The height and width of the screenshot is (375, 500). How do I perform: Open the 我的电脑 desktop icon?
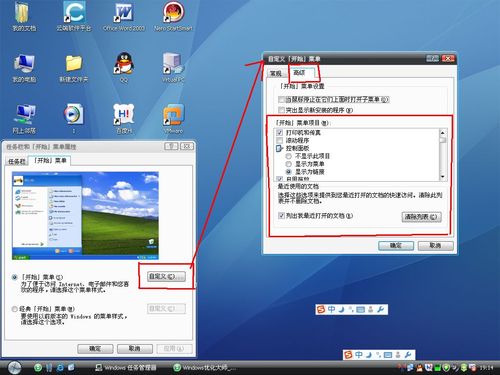(x=24, y=68)
